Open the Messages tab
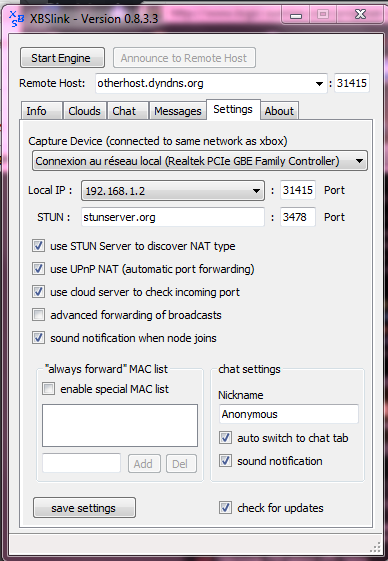This screenshot has height=561, width=388. [x=178, y=111]
